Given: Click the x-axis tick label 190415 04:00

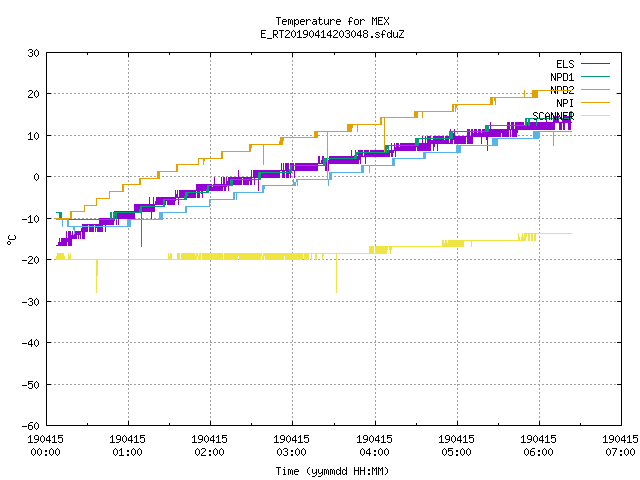Looking at the screenshot, I should click(374, 446).
